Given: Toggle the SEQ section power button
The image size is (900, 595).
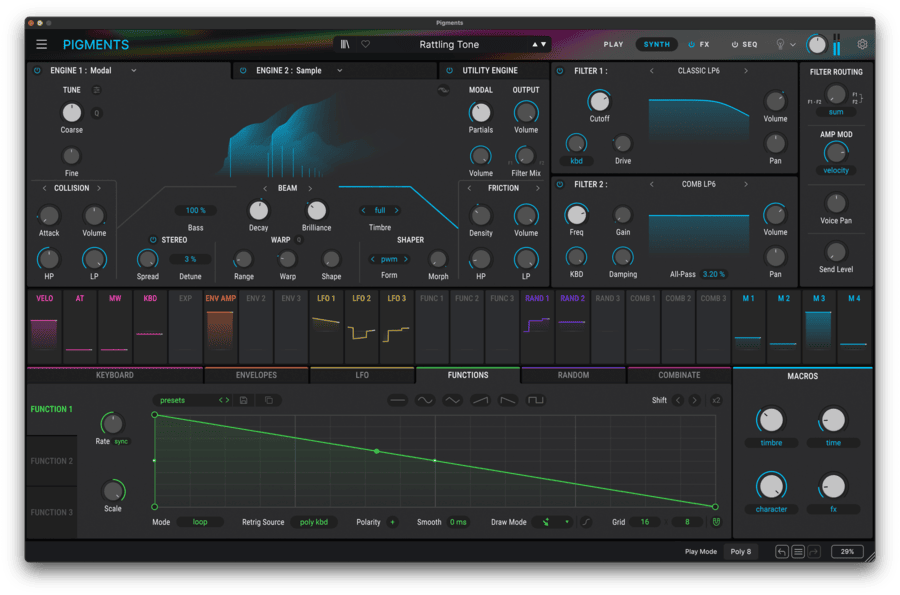Looking at the screenshot, I should (733, 44).
